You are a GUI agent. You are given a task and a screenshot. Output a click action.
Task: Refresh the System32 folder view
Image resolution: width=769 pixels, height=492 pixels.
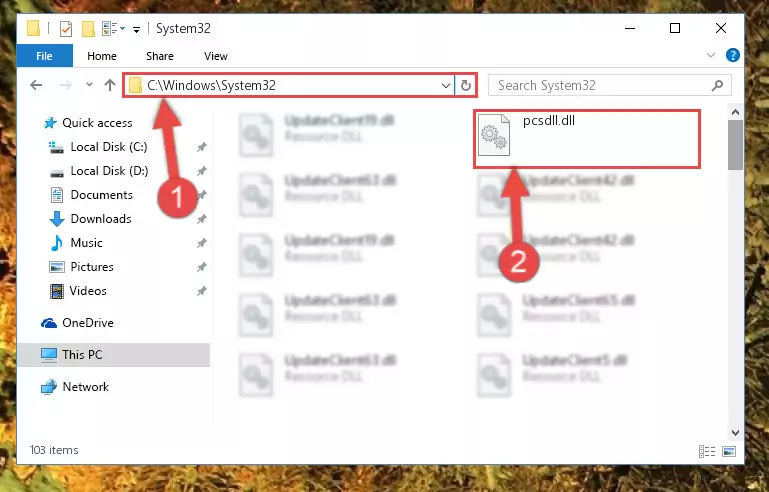click(465, 85)
